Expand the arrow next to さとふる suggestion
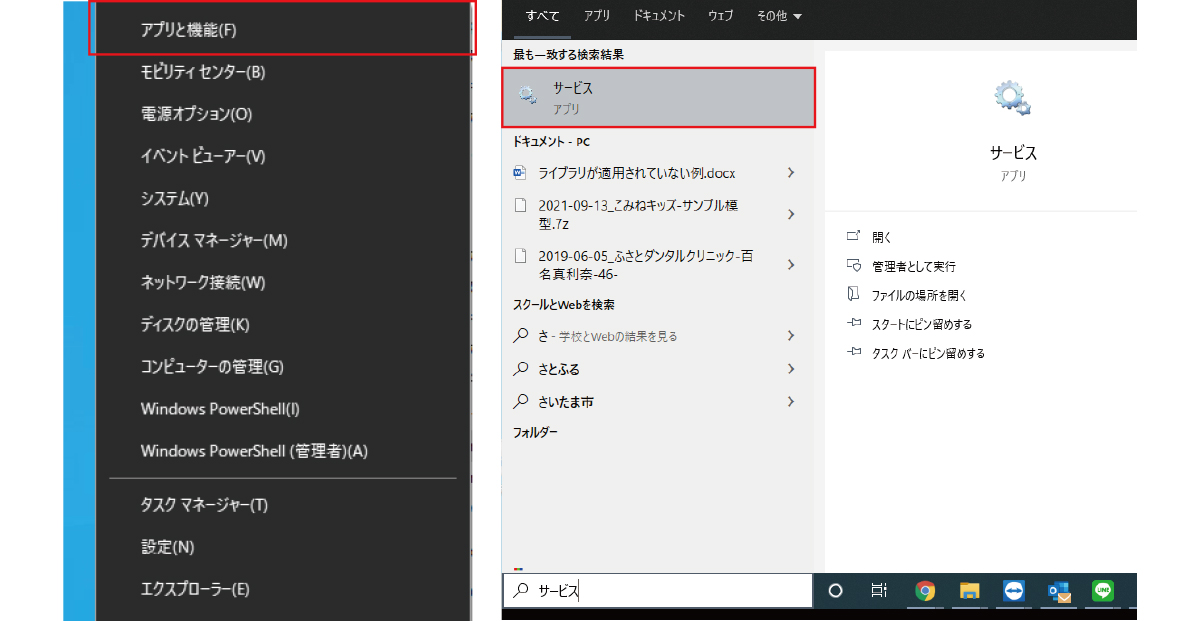The width and height of the screenshot is (1200, 621). click(x=791, y=369)
